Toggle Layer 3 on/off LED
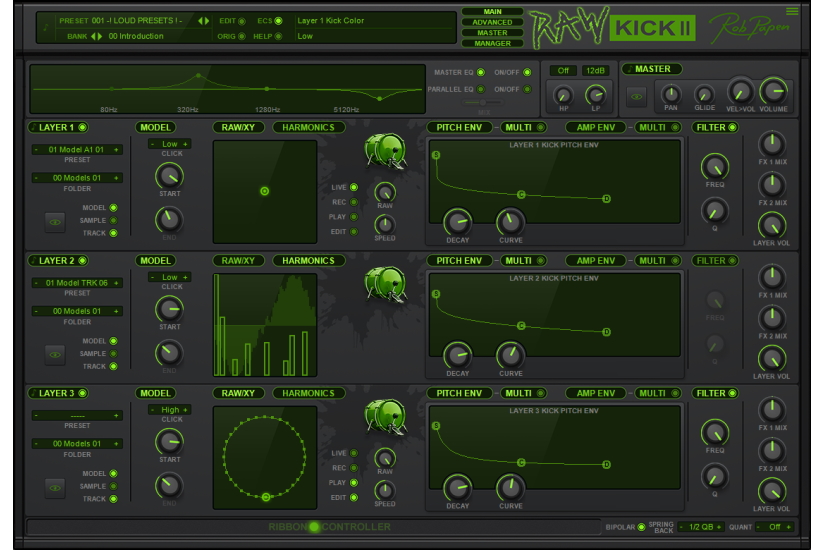Image resolution: width=820 pixels, height=550 pixels. (x=82, y=393)
